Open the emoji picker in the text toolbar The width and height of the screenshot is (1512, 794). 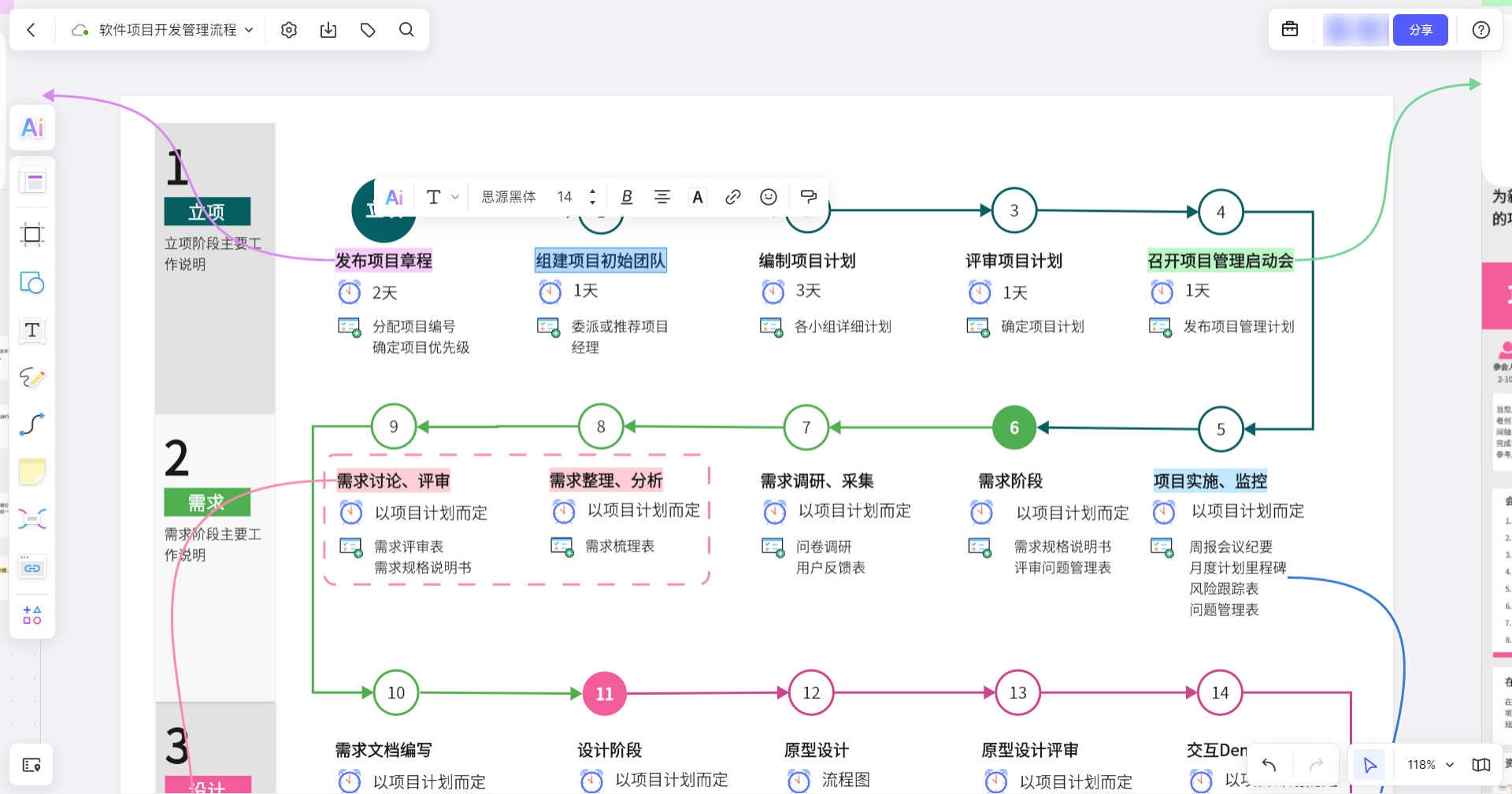pos(769,196)
